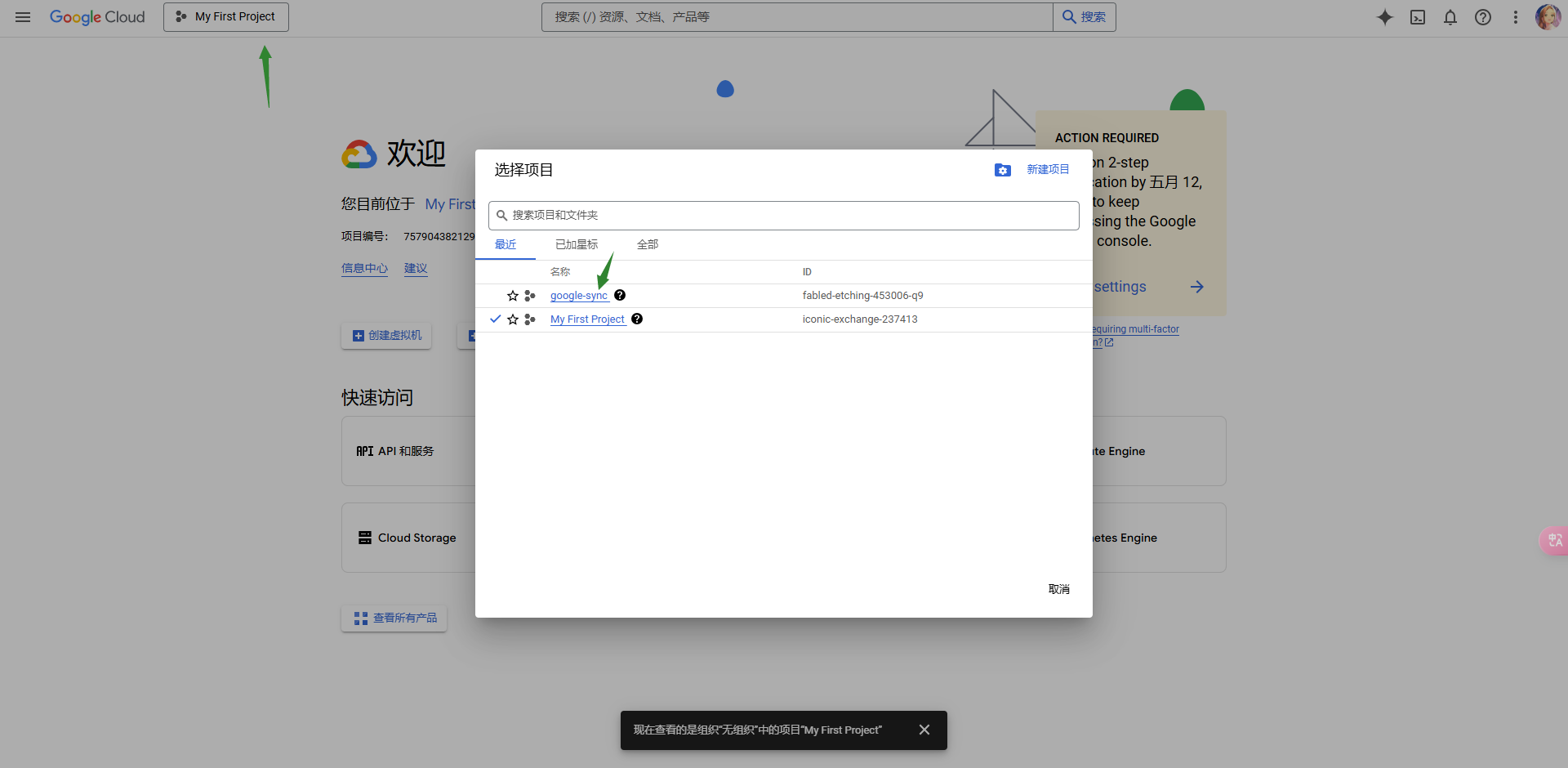Viewport: 1568px width, 768px height.
Task: Star the google-sync project
Action: (513, 296)
